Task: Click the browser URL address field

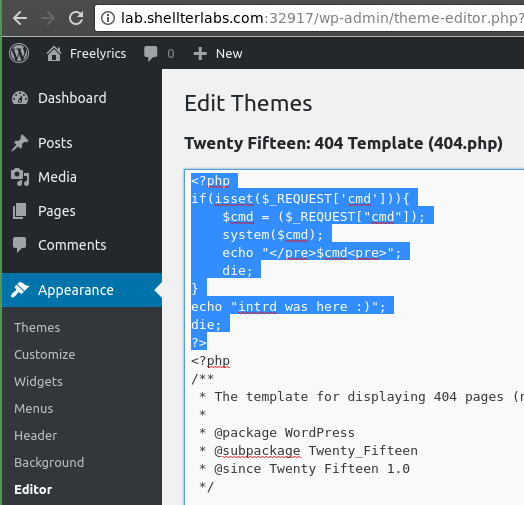Action: pos(309,18)
